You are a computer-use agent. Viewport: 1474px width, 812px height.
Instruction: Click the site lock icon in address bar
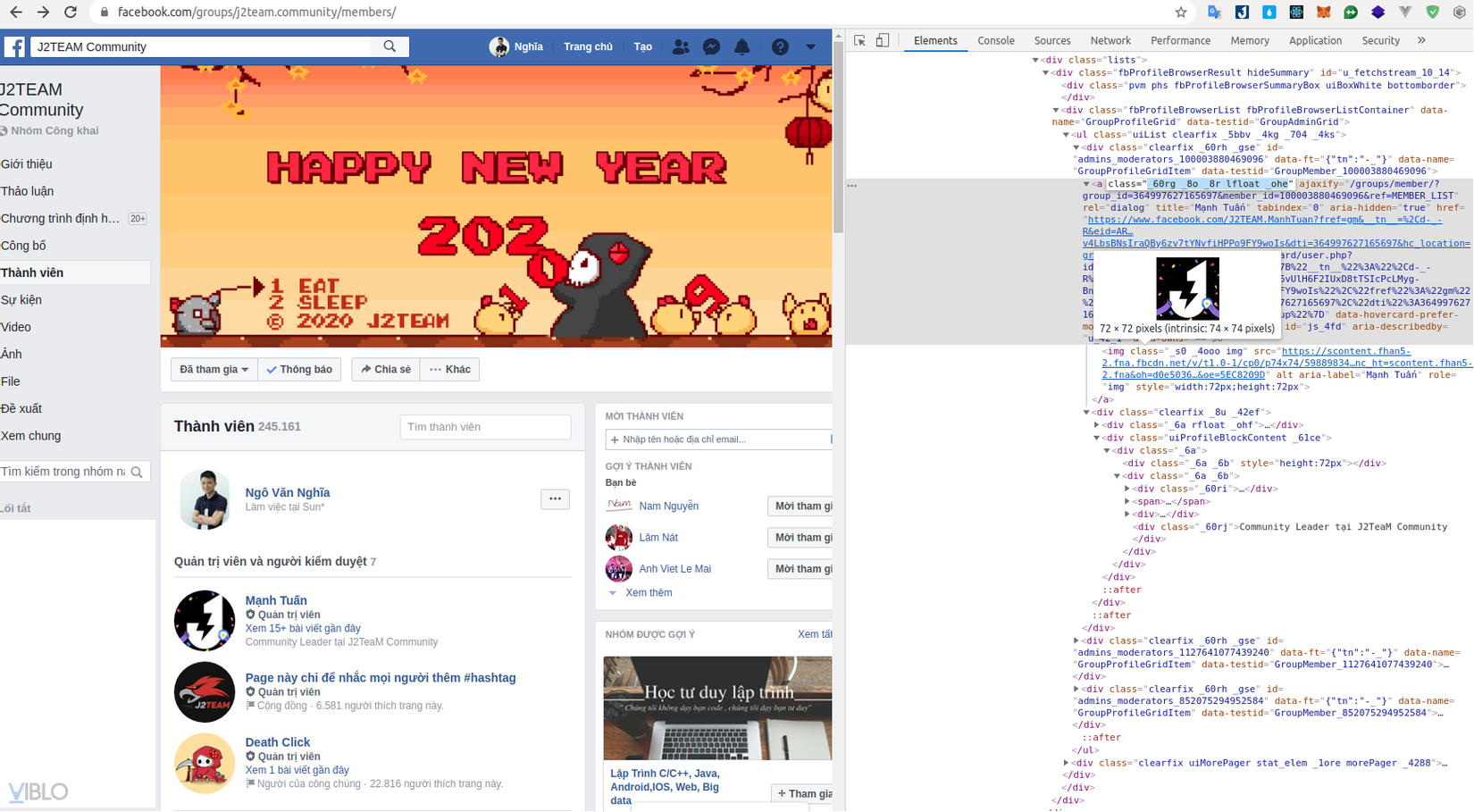104,13
